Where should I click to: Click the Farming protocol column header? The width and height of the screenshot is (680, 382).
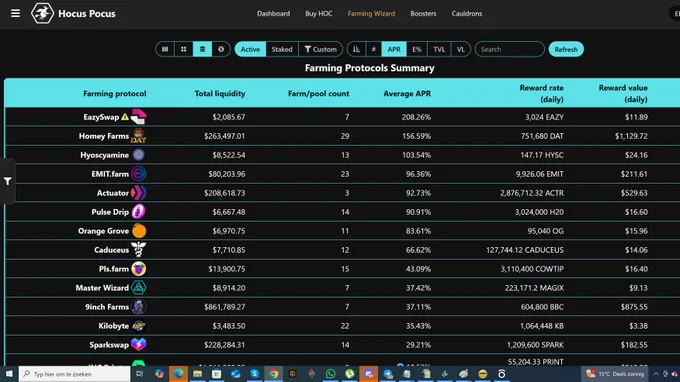[114, 93]
